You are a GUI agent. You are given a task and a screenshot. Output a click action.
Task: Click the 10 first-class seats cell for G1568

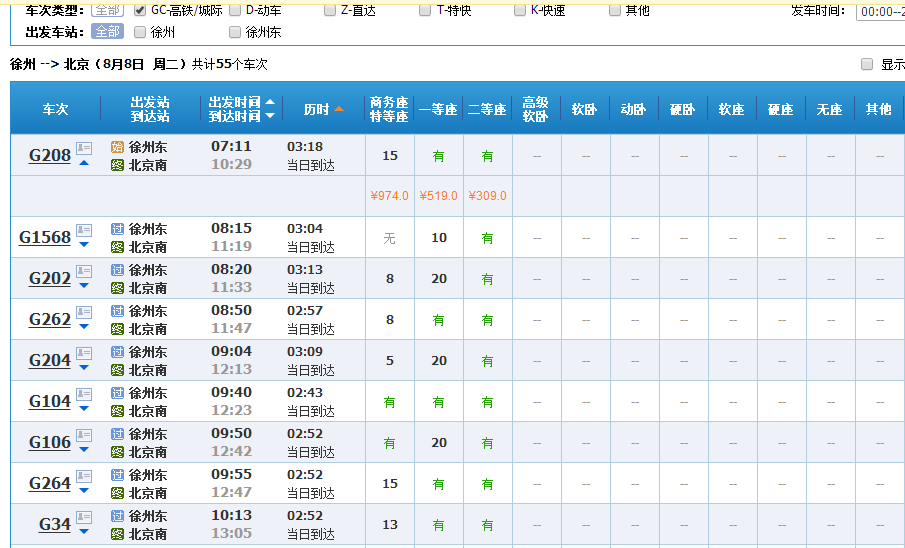coord(439,237)
